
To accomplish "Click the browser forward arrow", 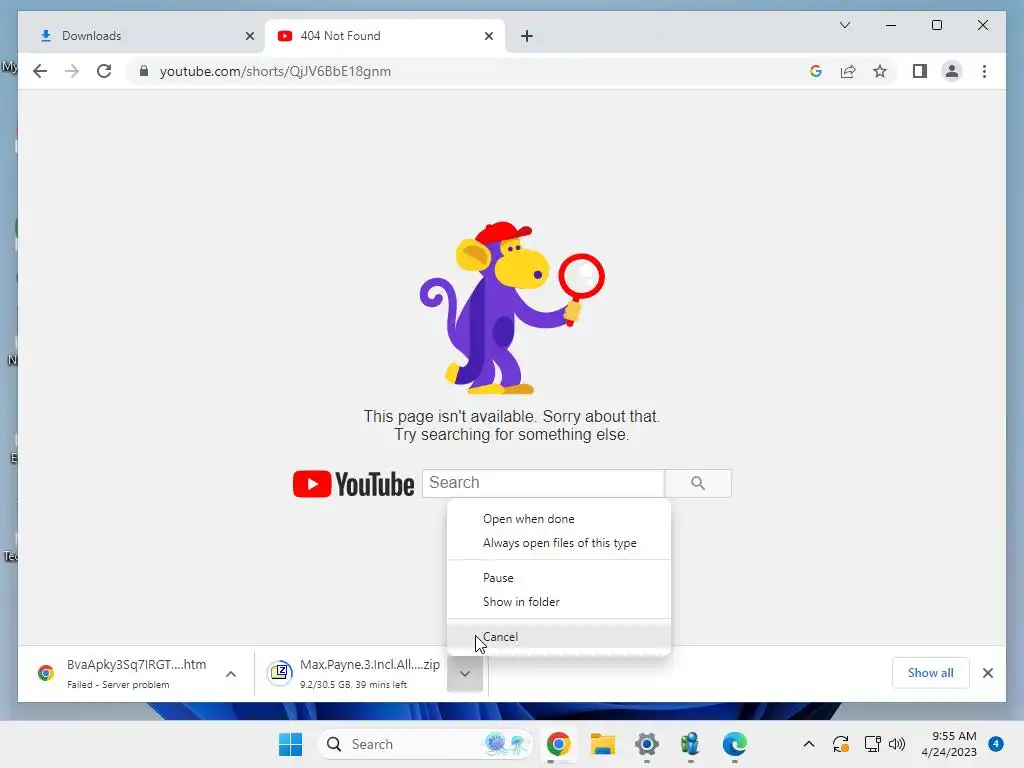I will 72,71.
